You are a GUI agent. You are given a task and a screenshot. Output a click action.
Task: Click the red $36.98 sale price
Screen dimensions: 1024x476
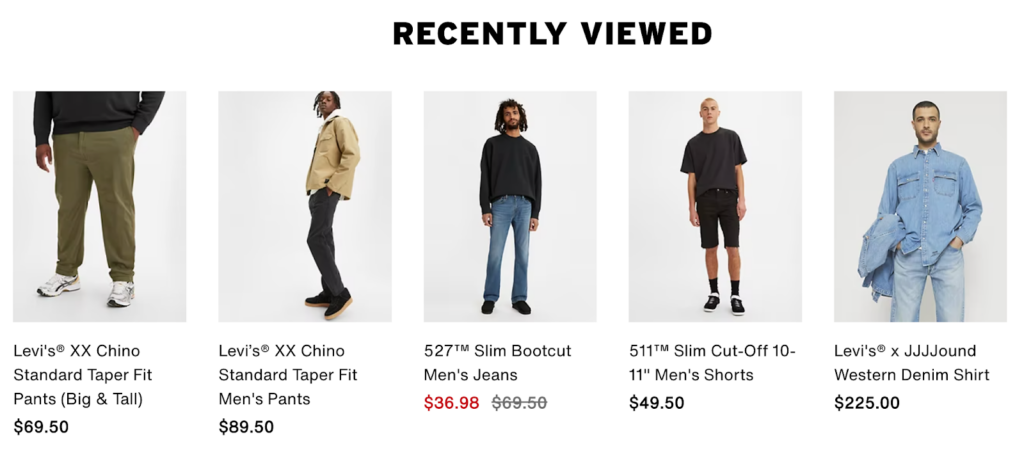451,403
